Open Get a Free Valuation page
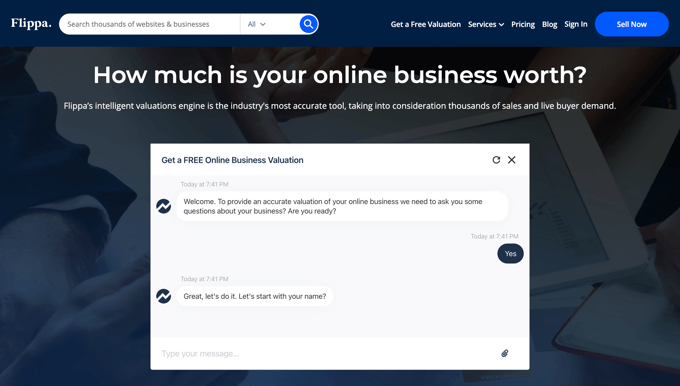680x386 pixels. [x=425, y=24]
